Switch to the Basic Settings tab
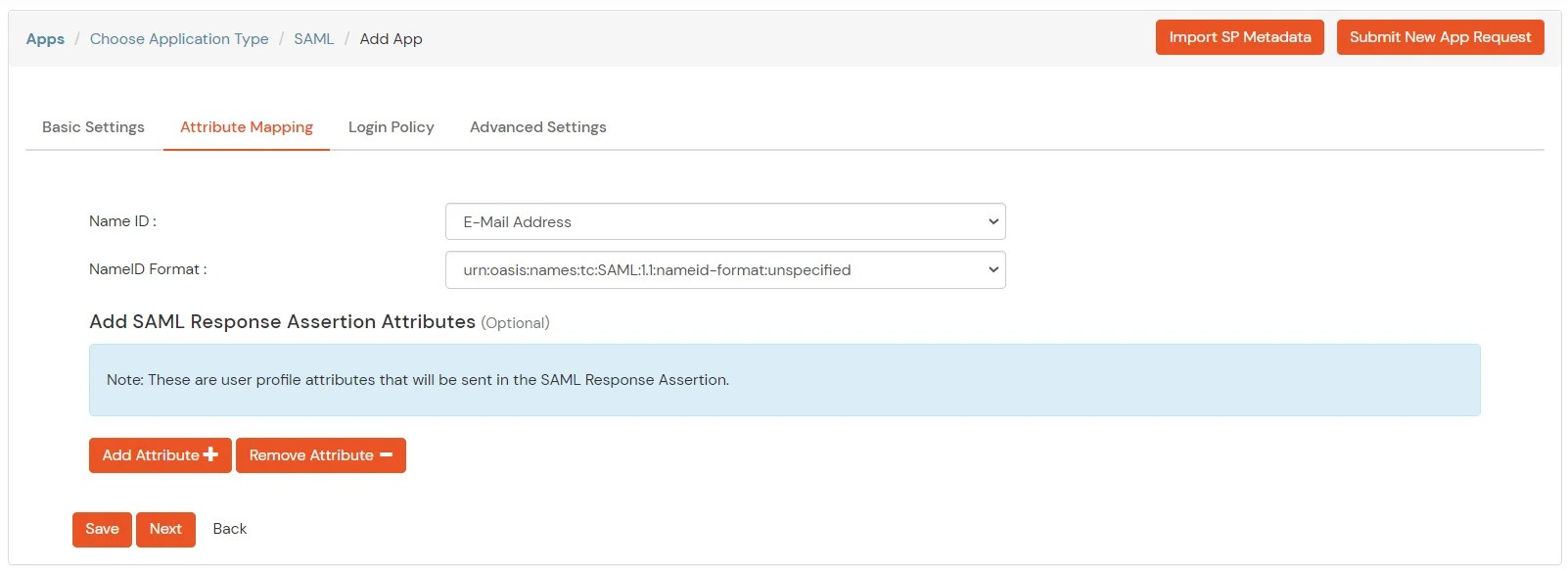 point(93,127)
